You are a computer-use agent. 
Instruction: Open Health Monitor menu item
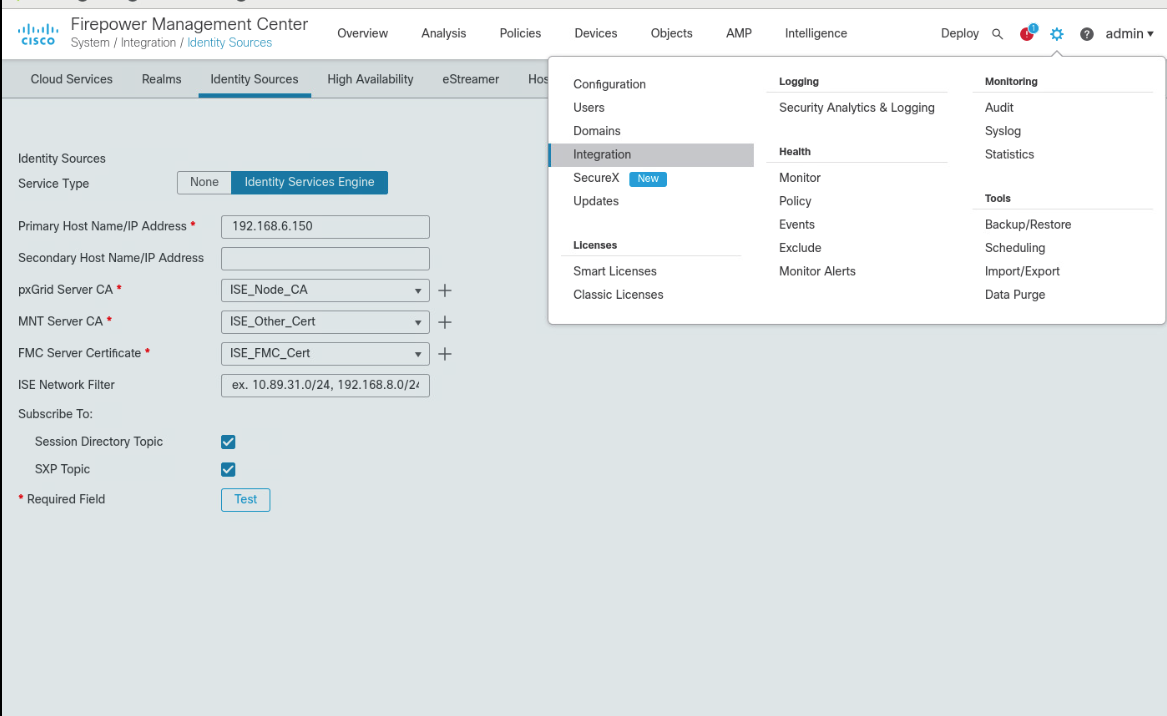800,178
